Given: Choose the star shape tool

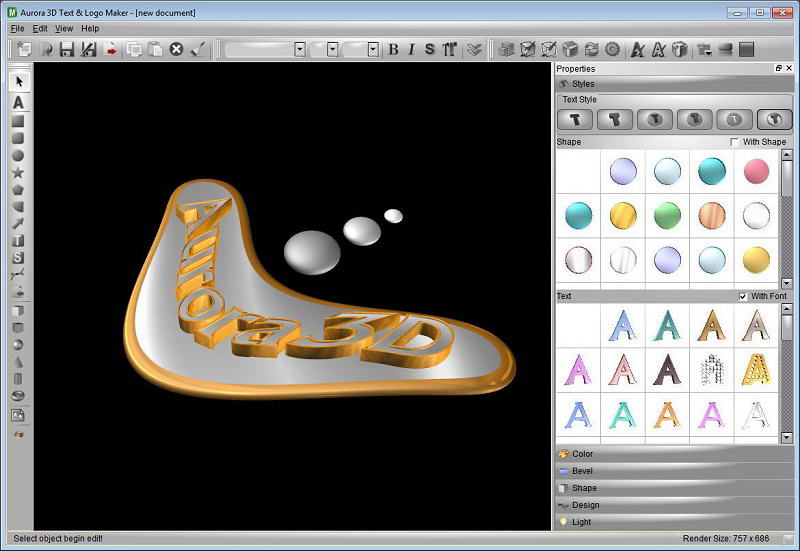Looking at the screenshot, I should (x=18, y=172).
